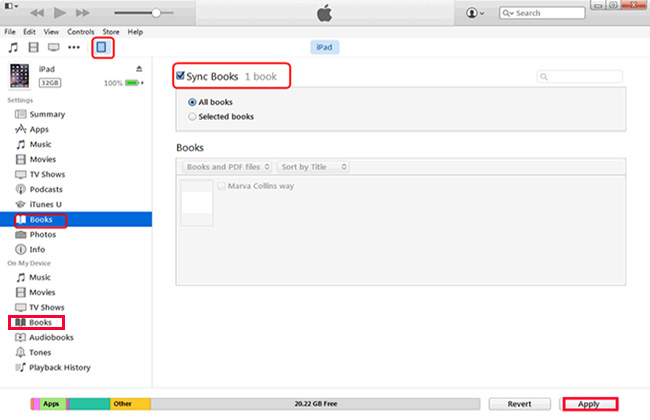
Task: Open the Music library icon in toolbar
Action: (x=13, y=47)
